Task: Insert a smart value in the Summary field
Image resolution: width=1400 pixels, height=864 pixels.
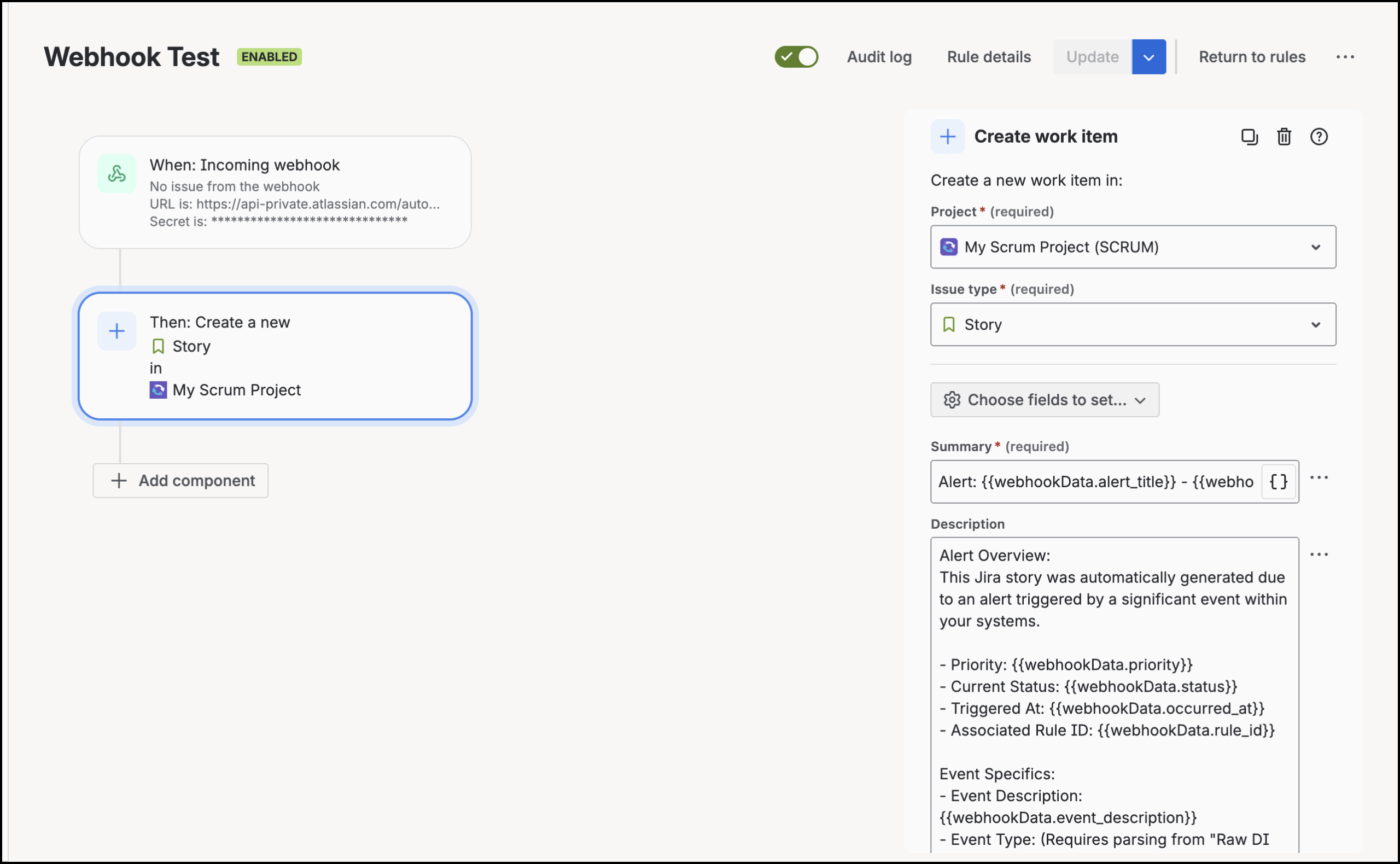Action: click(x=1277, y=482)
